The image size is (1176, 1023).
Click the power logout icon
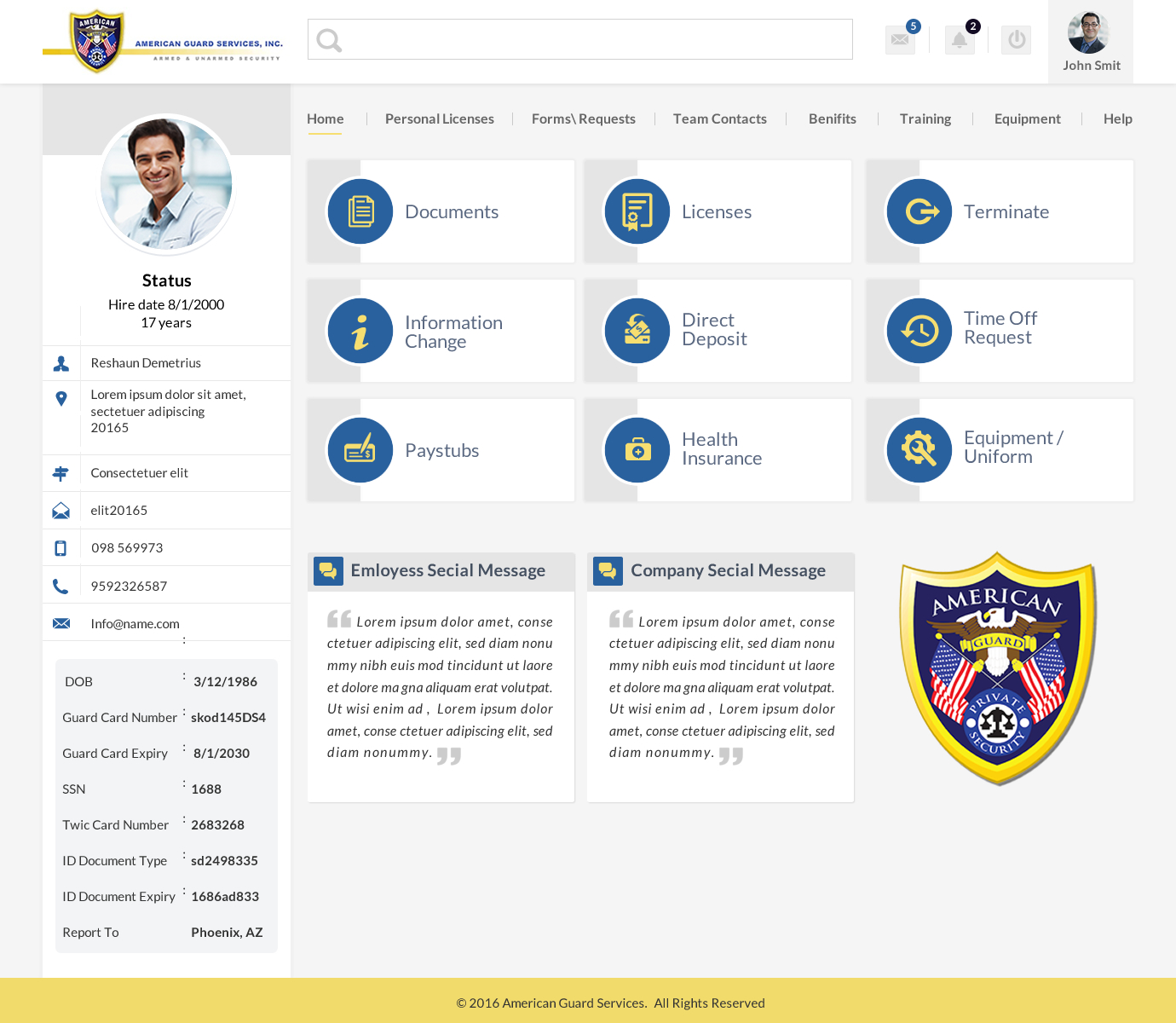(1016, 39)
